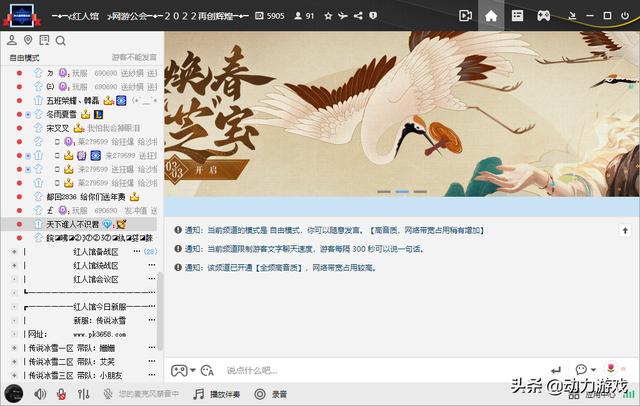Click the (28) member count of 红人馆备战区

[150, 251]
